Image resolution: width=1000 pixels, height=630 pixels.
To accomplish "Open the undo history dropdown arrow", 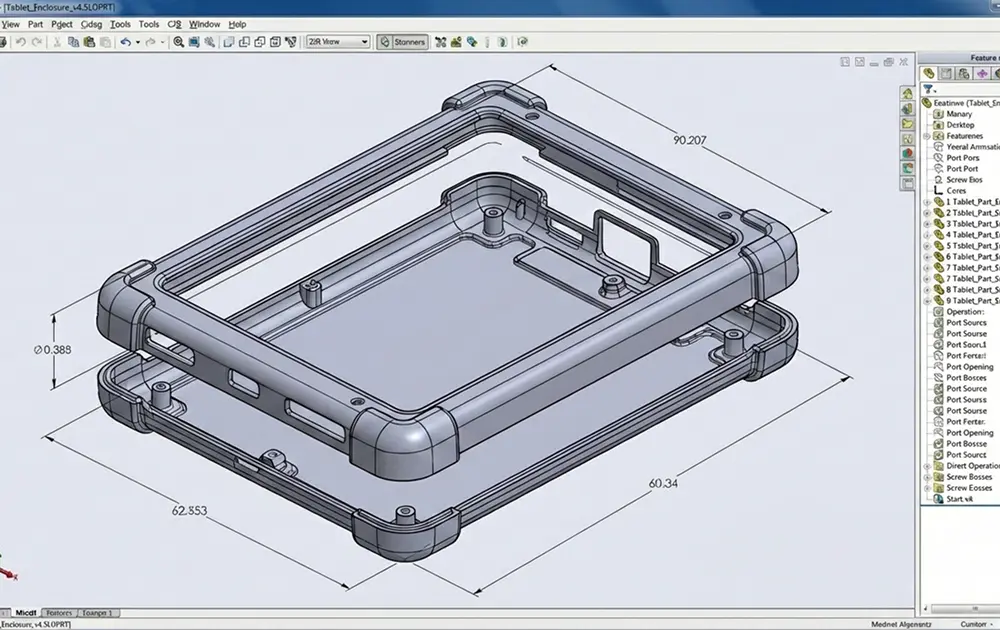I will (137, 42).
